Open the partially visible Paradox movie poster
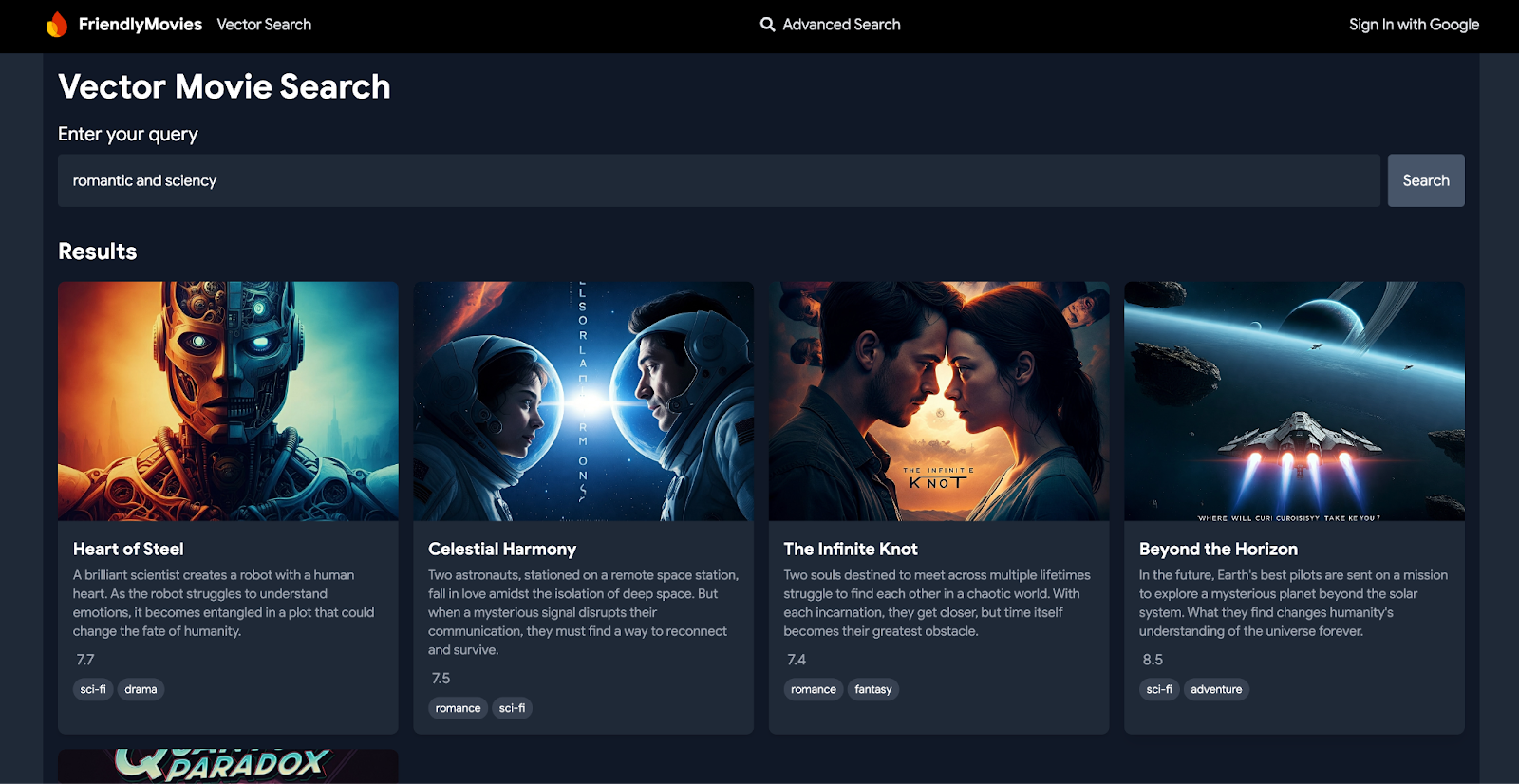This screenshot has height=784, width=1519. click(228, 766)
